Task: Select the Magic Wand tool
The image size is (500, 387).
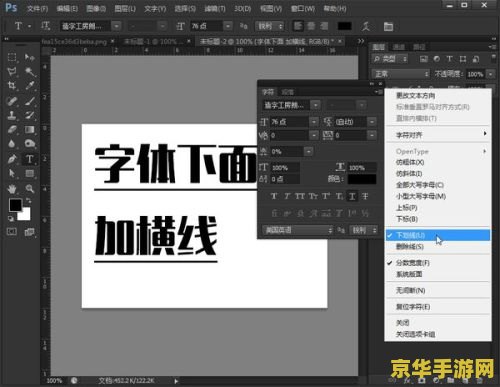Action: point(29,72)
